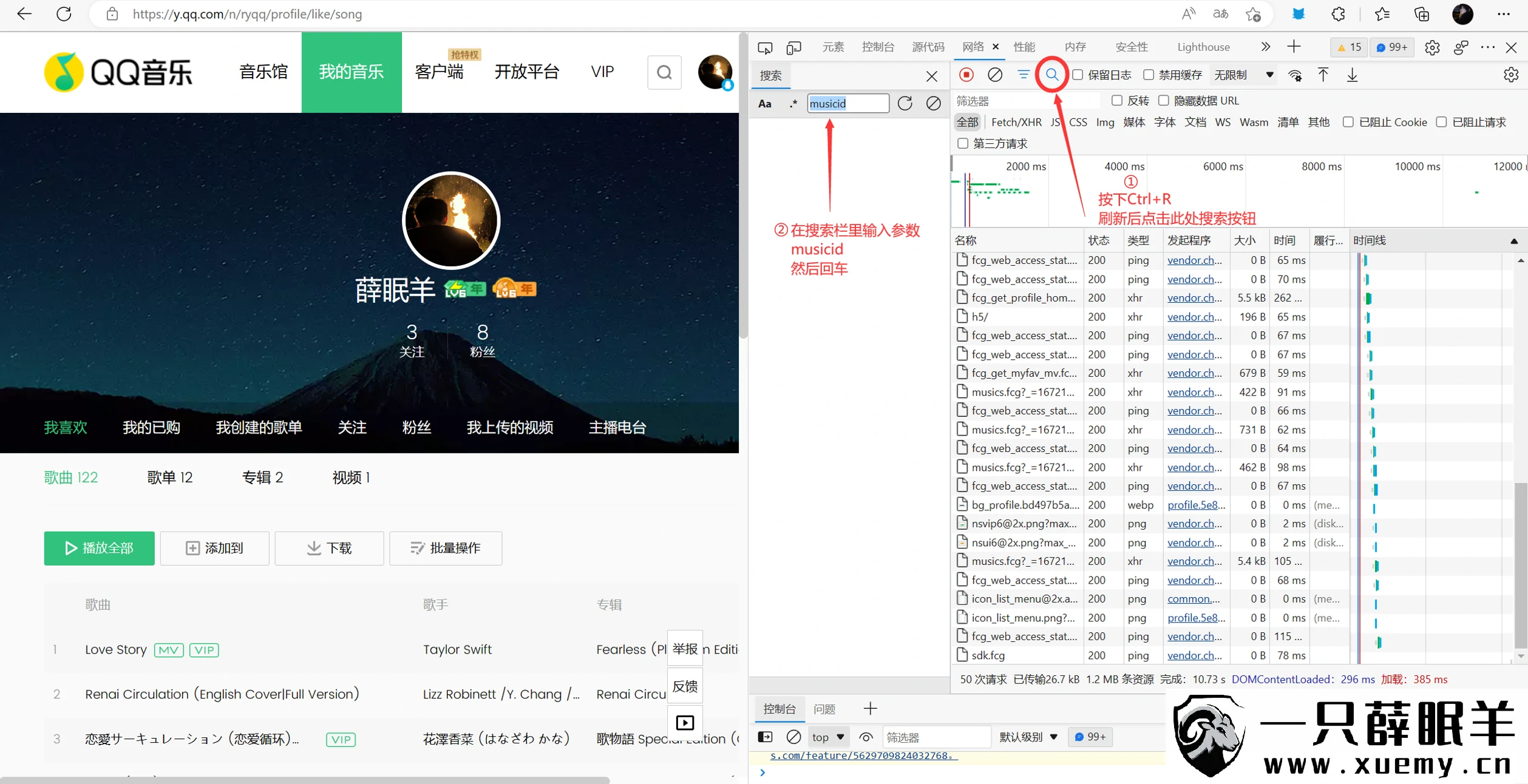Import HAR file with the upload arrow
Image resolution: width=1528 pixels, height=784 pixels.
coord(1323,75)
